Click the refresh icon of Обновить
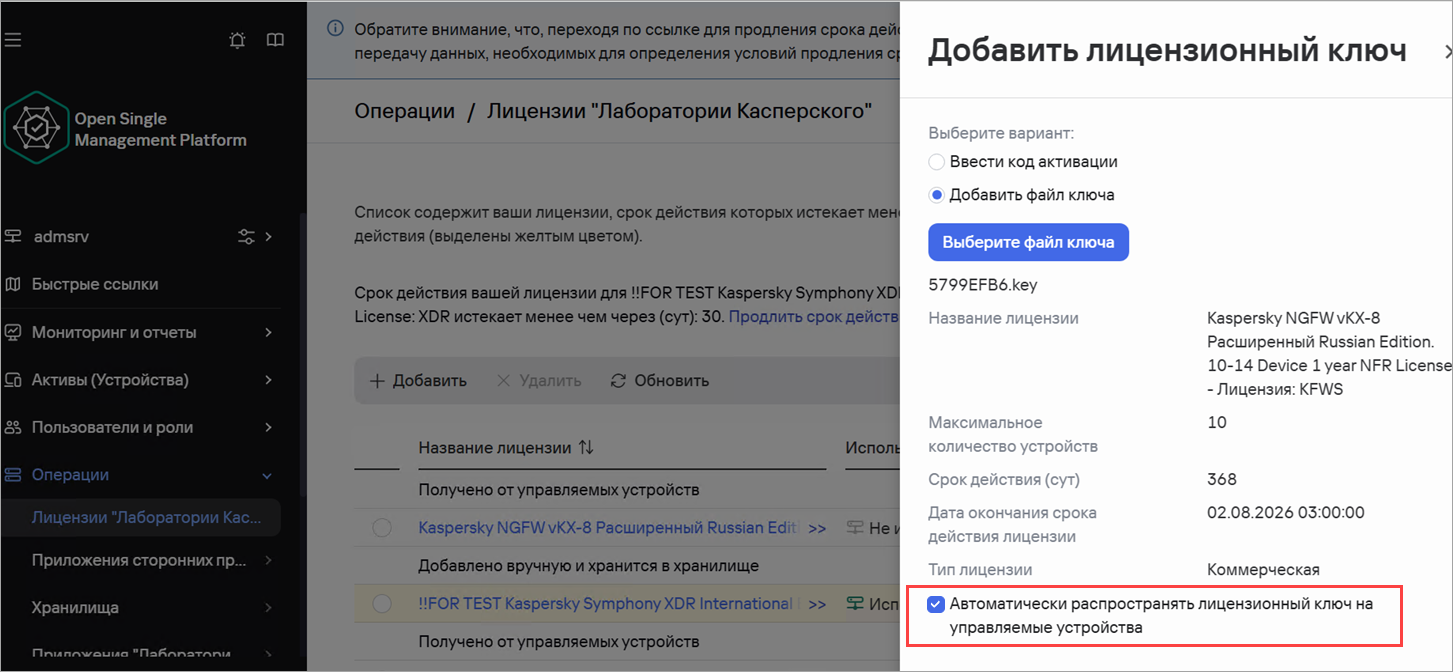Screen dimensions: 1453x672 point(618,380)
